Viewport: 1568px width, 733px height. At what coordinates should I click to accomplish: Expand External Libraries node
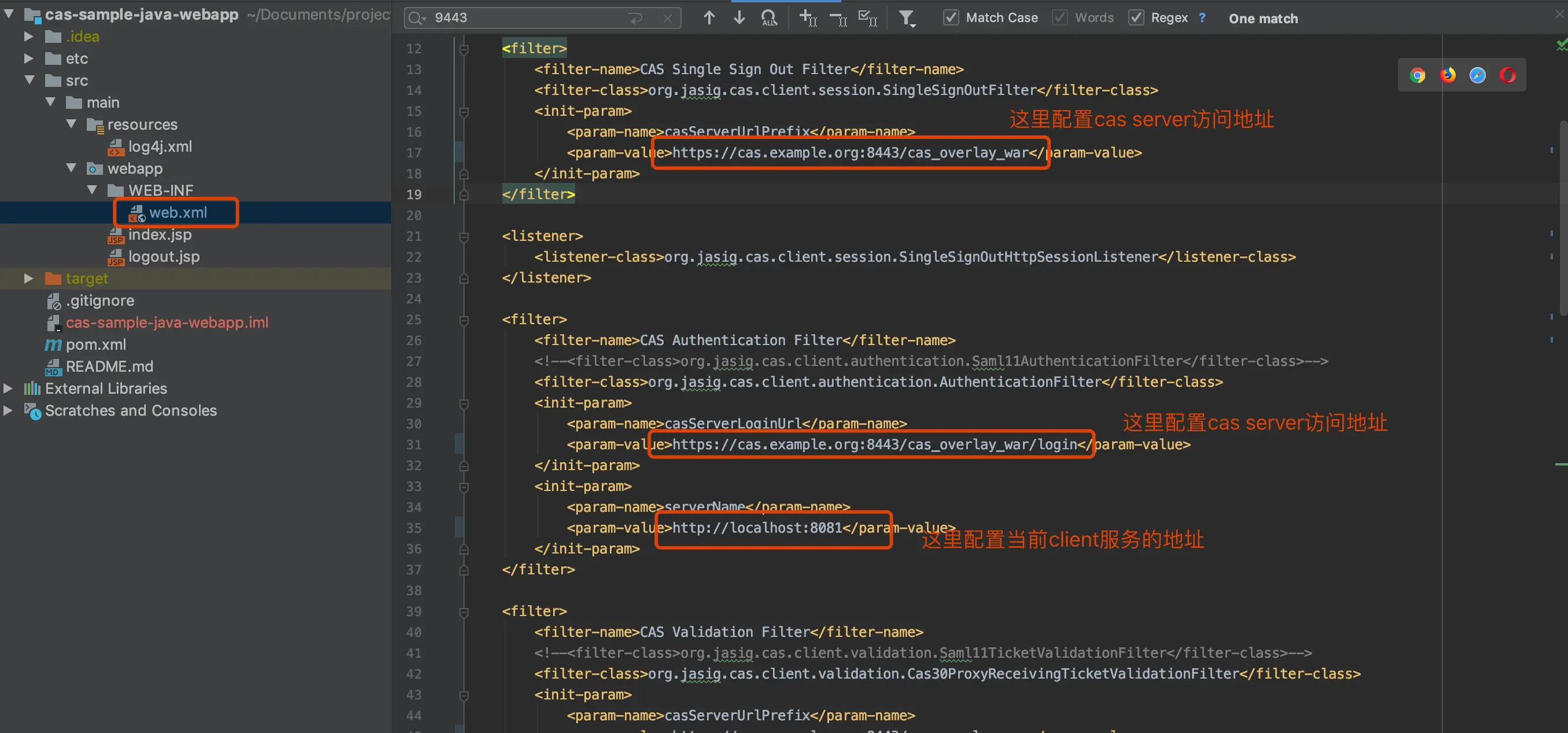point(9,388)
